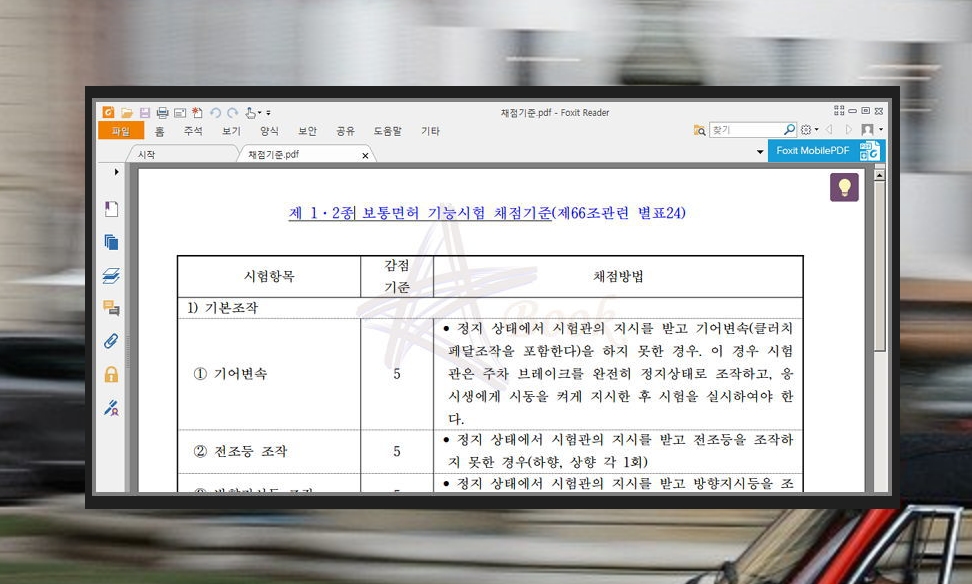The width and height of the screenshot is (972, 584).
Task: Toggle ribbon mode grid icon
Action: coord(839,110)
